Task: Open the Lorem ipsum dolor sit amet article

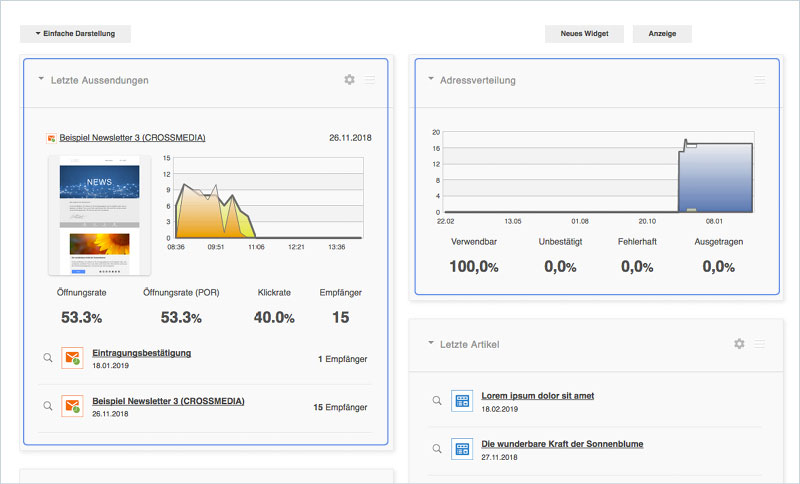Action: [x=538, y=395]
